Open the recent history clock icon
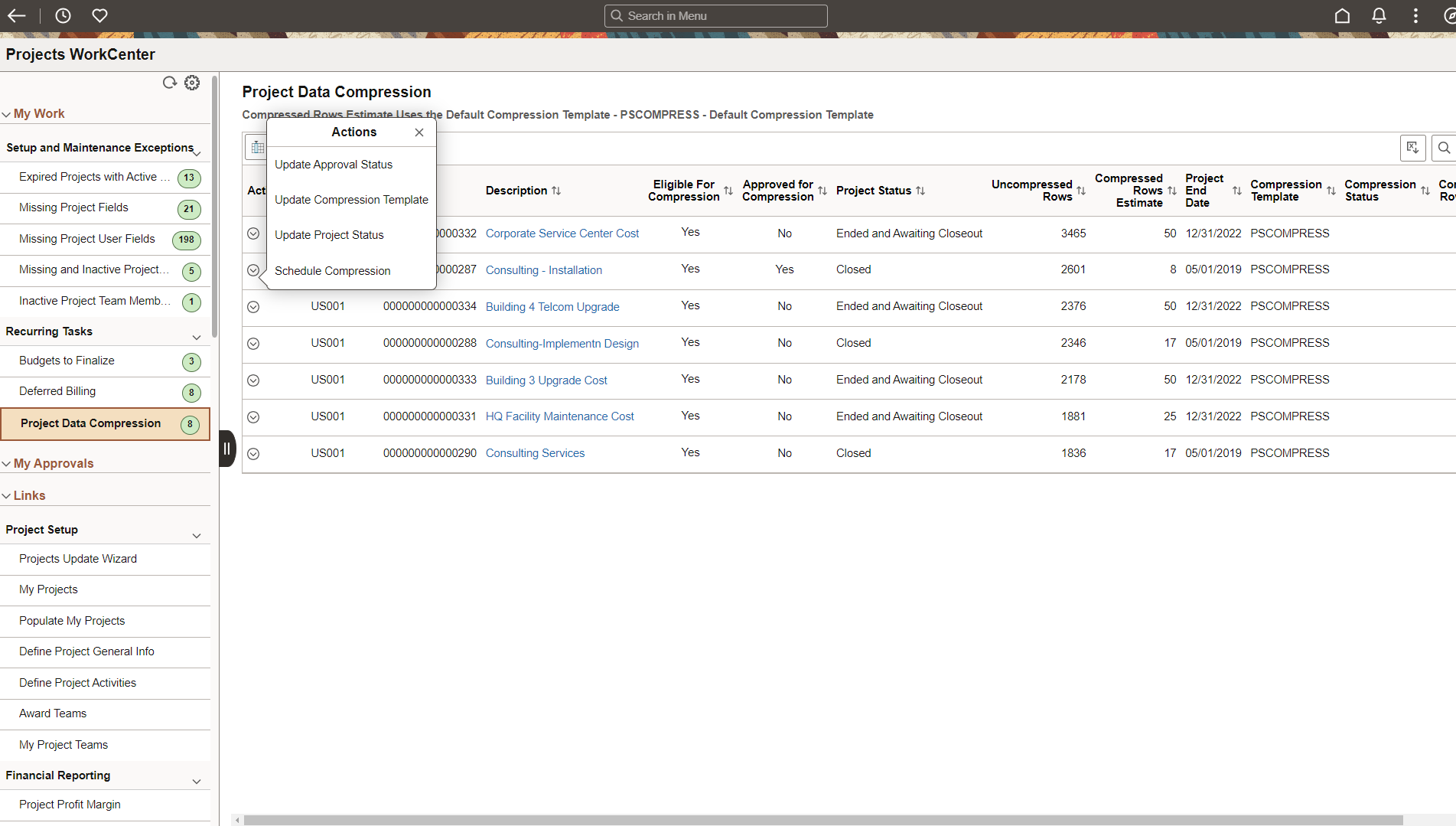1456x826 pixels. pyautogui.click(x=62, y=15)
